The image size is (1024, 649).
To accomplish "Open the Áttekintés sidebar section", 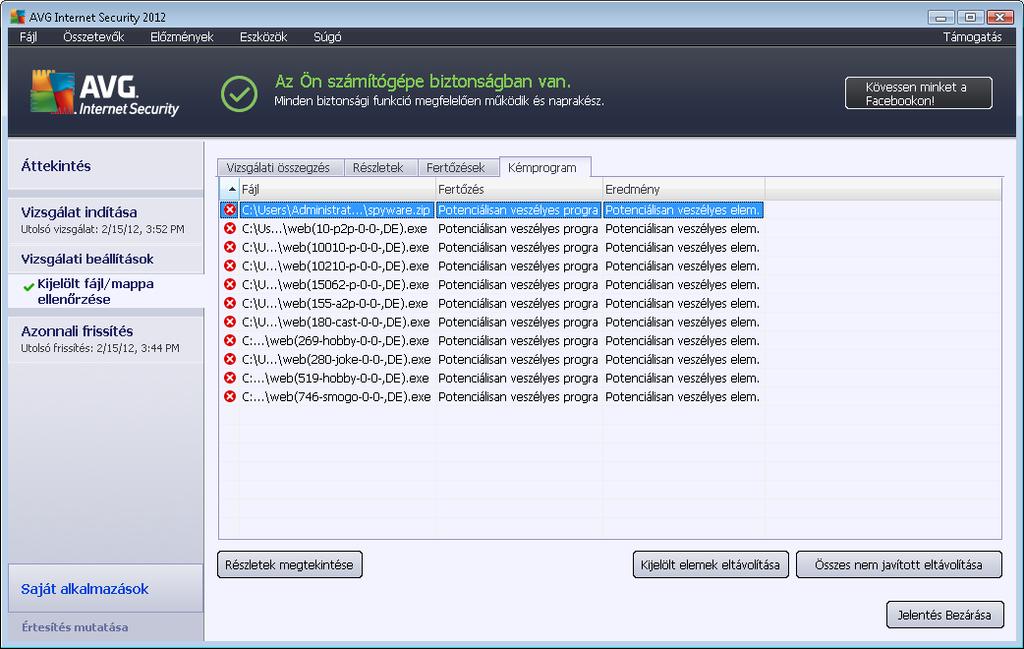I will click(x=106, y=166).
